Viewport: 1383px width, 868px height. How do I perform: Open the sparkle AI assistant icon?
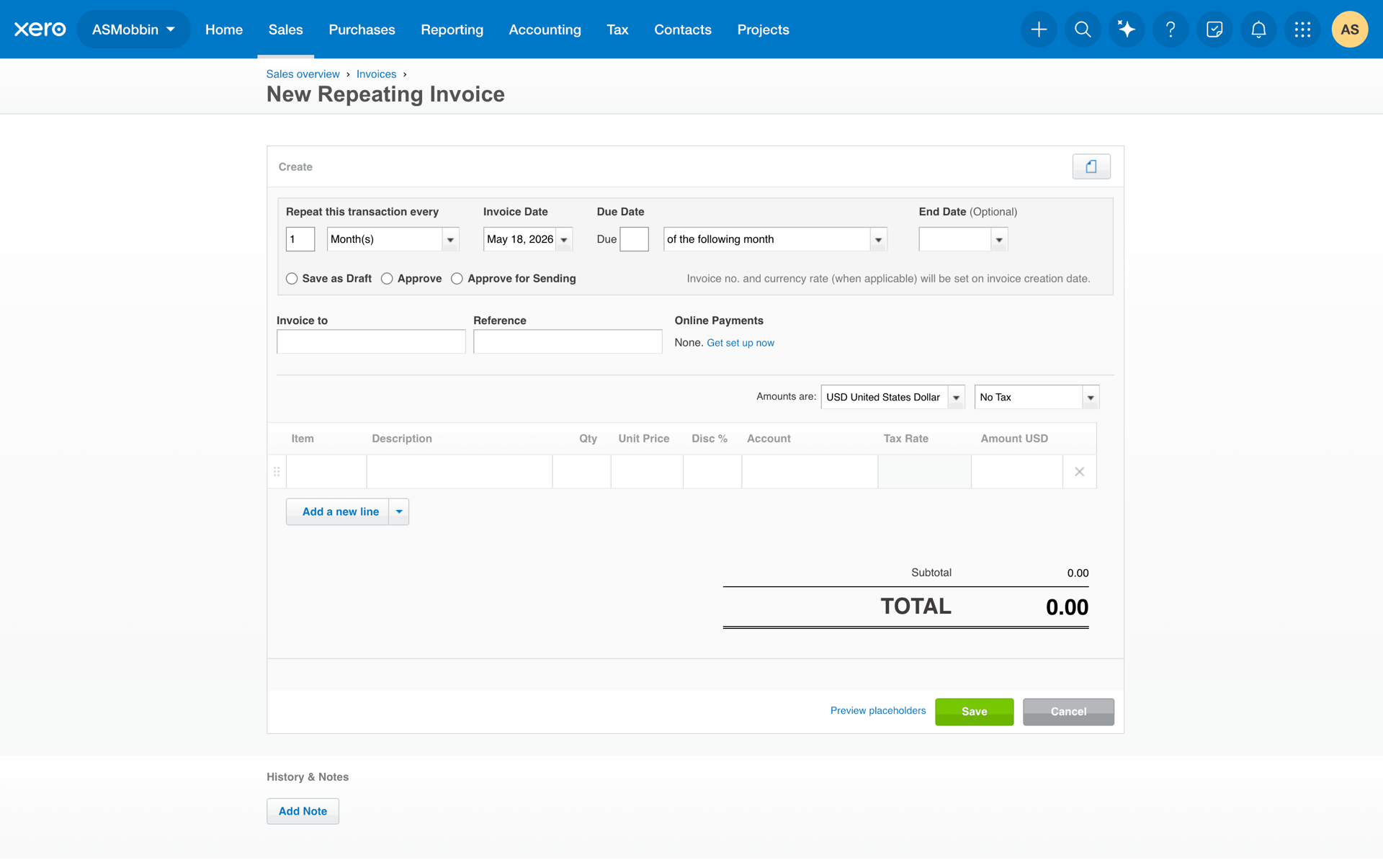[1127, 30]
